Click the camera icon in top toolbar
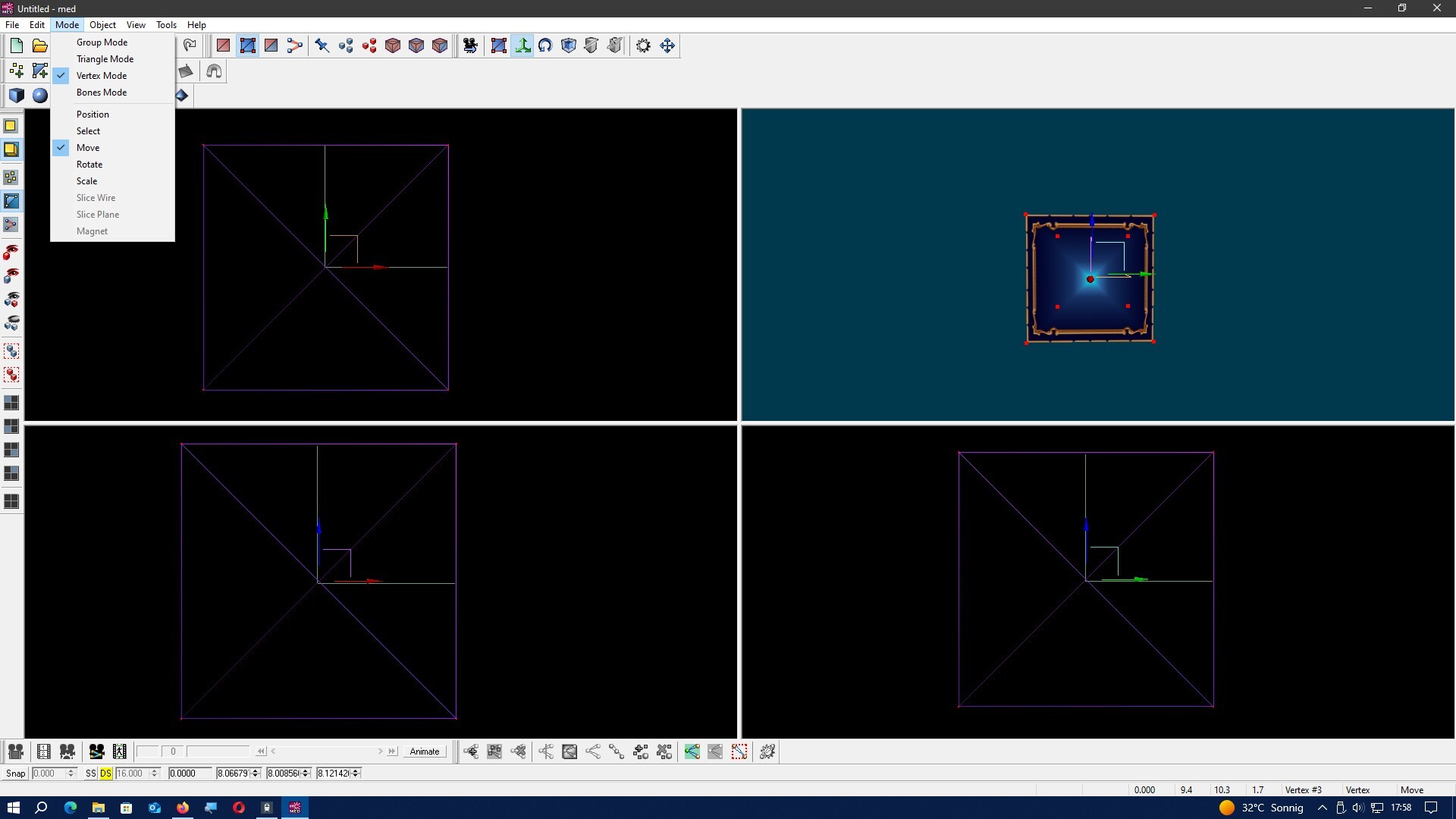The image size is (1456, 819). 470,45
